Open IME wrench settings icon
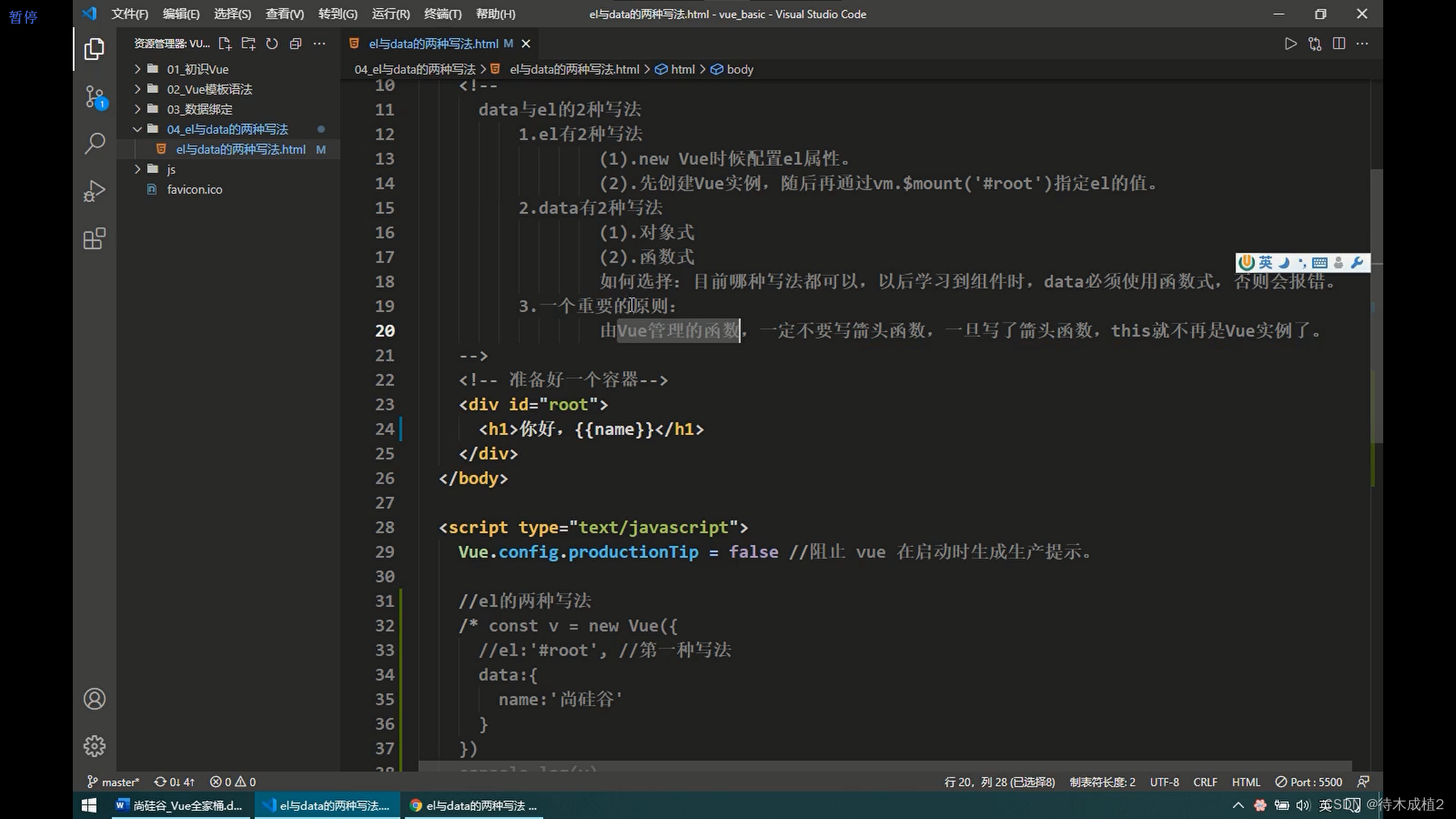1456x819 pixels. coord(1357,262)
